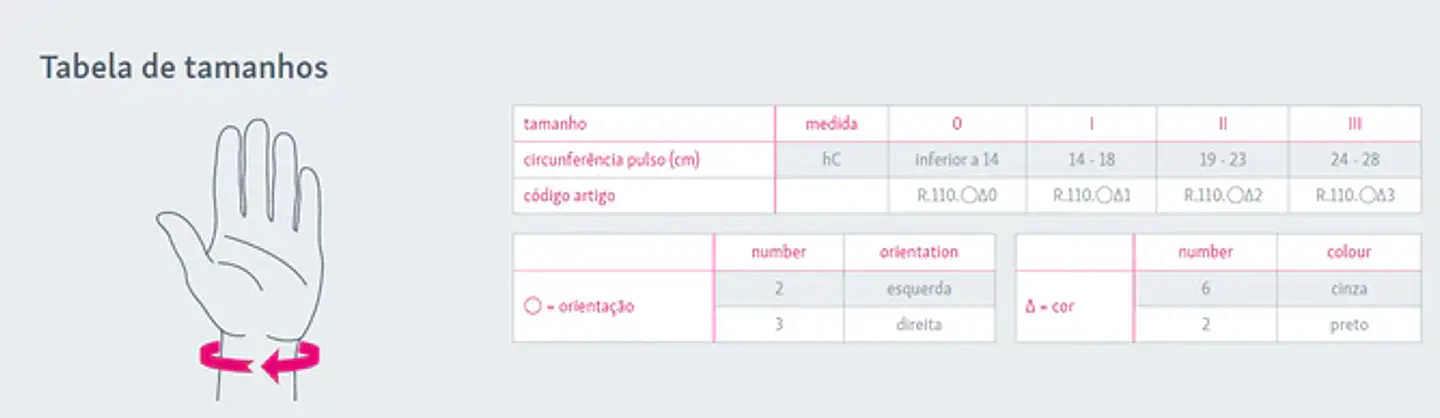This screenshot has width=1440, height=418.
Task: Click the 'inferior a 14' cell
Action: tap(957, 160)
